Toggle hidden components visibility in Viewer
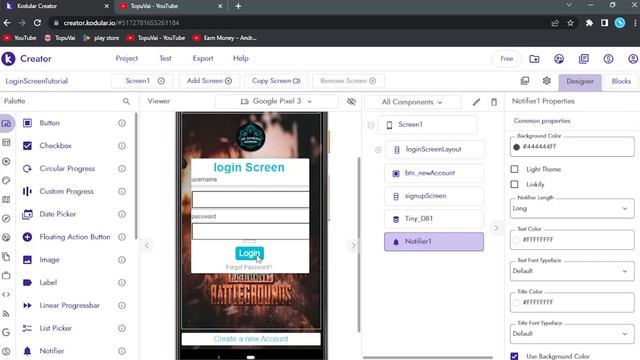This screenshot has width=640, height=360. 351,101
